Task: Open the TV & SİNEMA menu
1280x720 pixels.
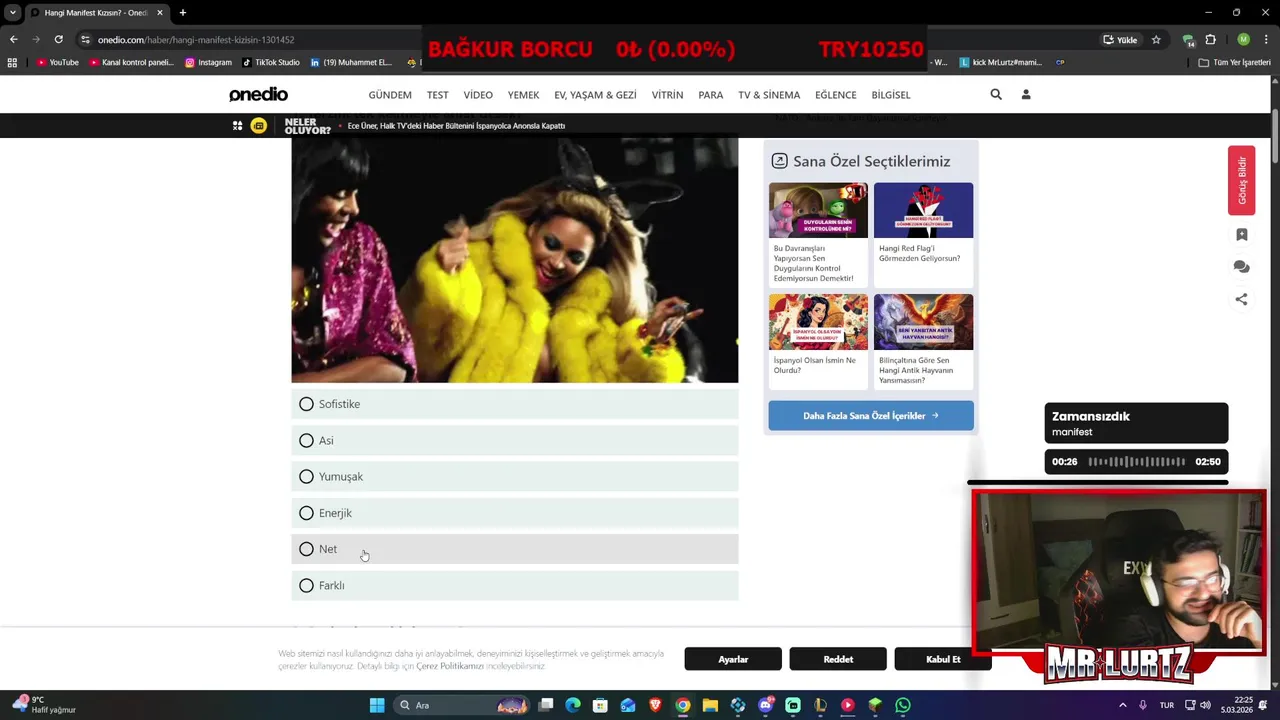Action: pyautogui.click(x=769, y=95)
